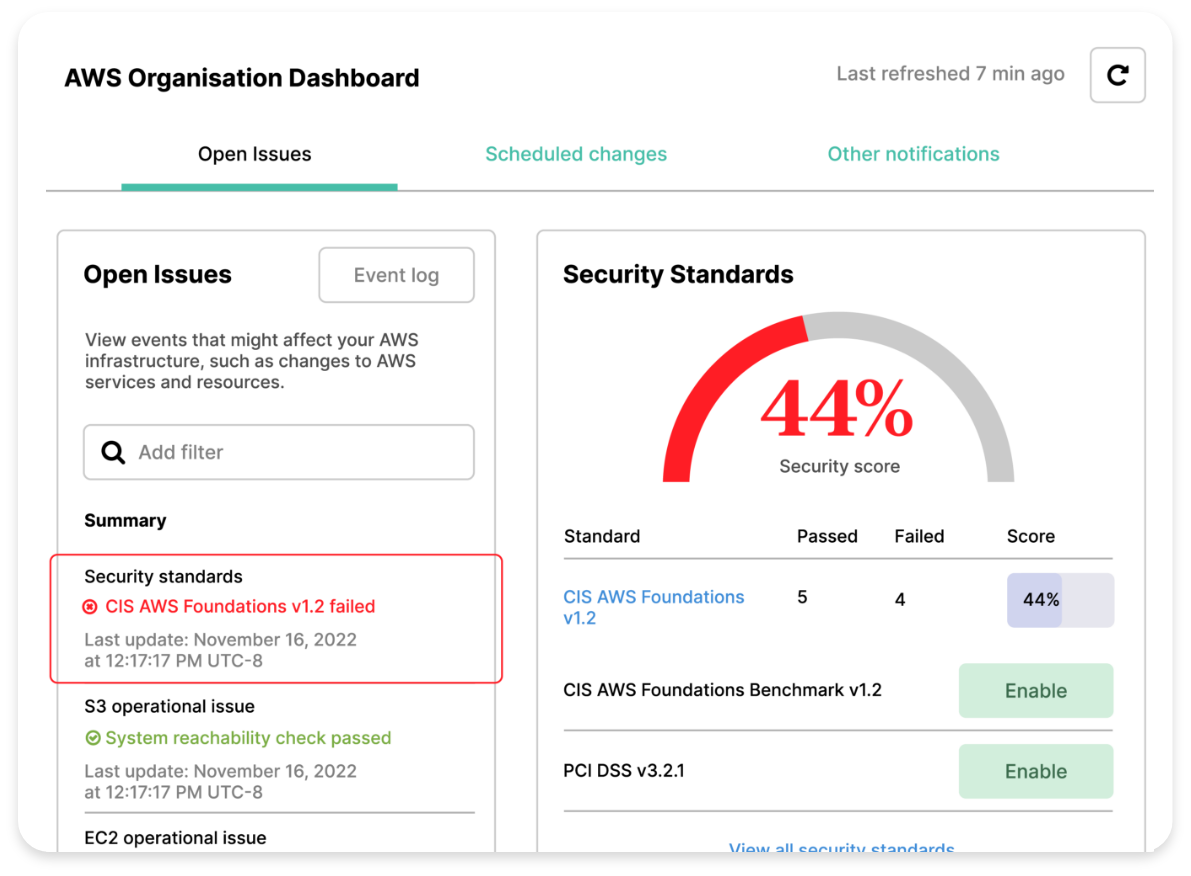Click the Summary heading
This screenshot has width=1191, height=876.
coord(125,520)
